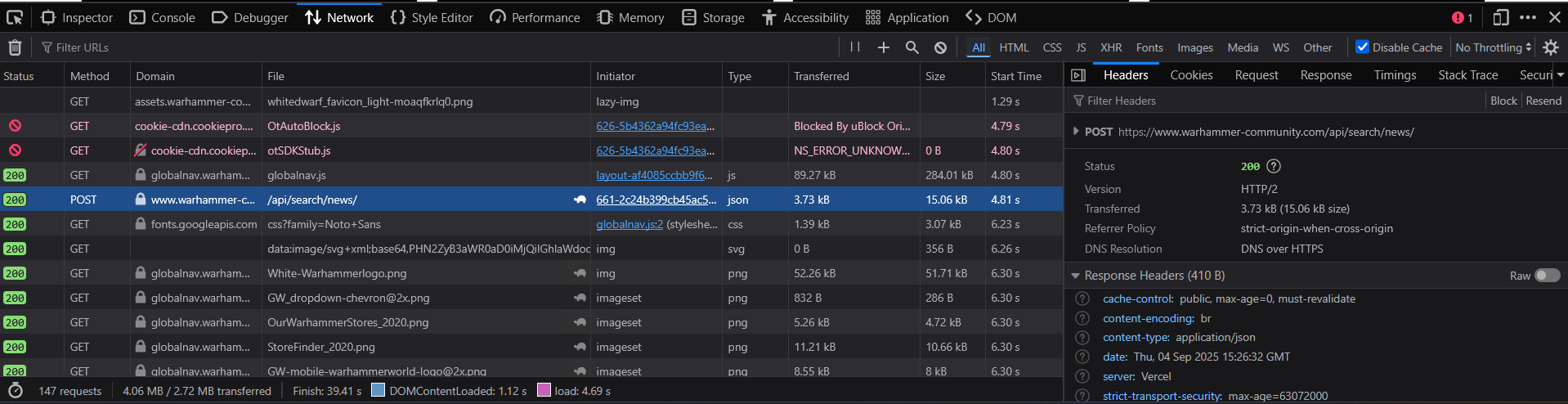Filter requests by Images
The width and height of the screenshot is (1568, 404).
pyautogui.click(x=1195, y=47)
